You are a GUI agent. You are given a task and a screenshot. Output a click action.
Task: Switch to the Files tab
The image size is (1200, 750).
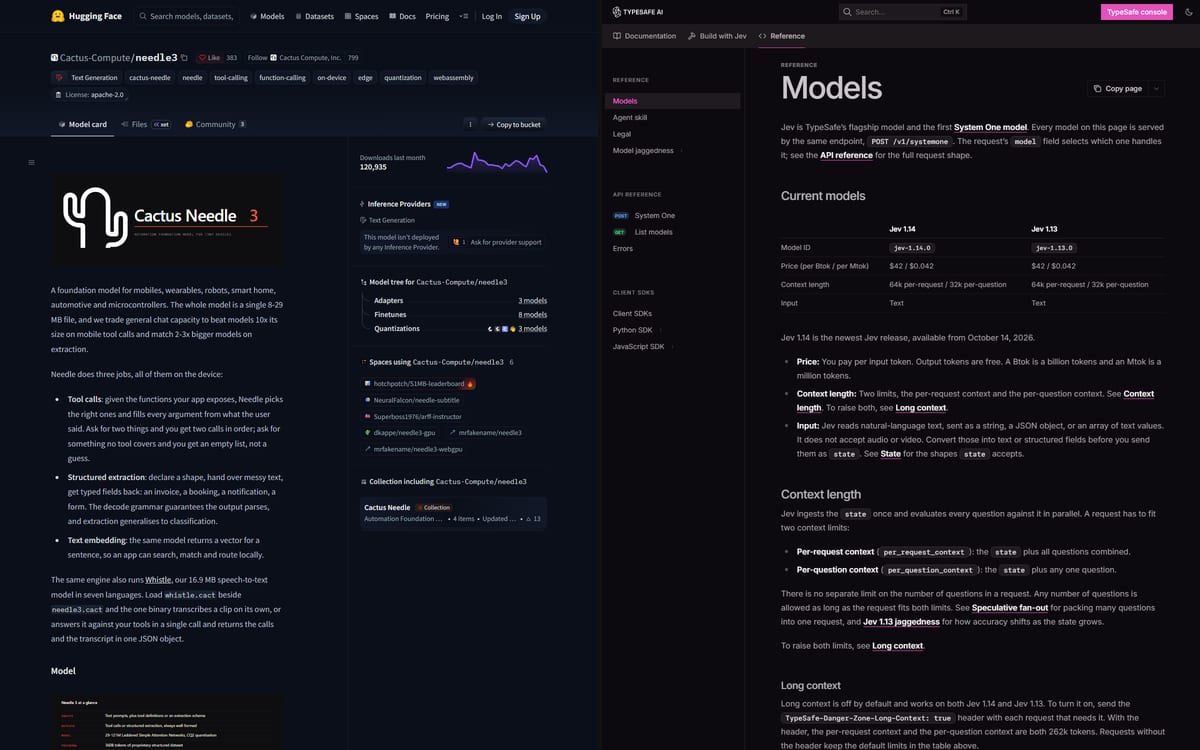click(145, 124)
